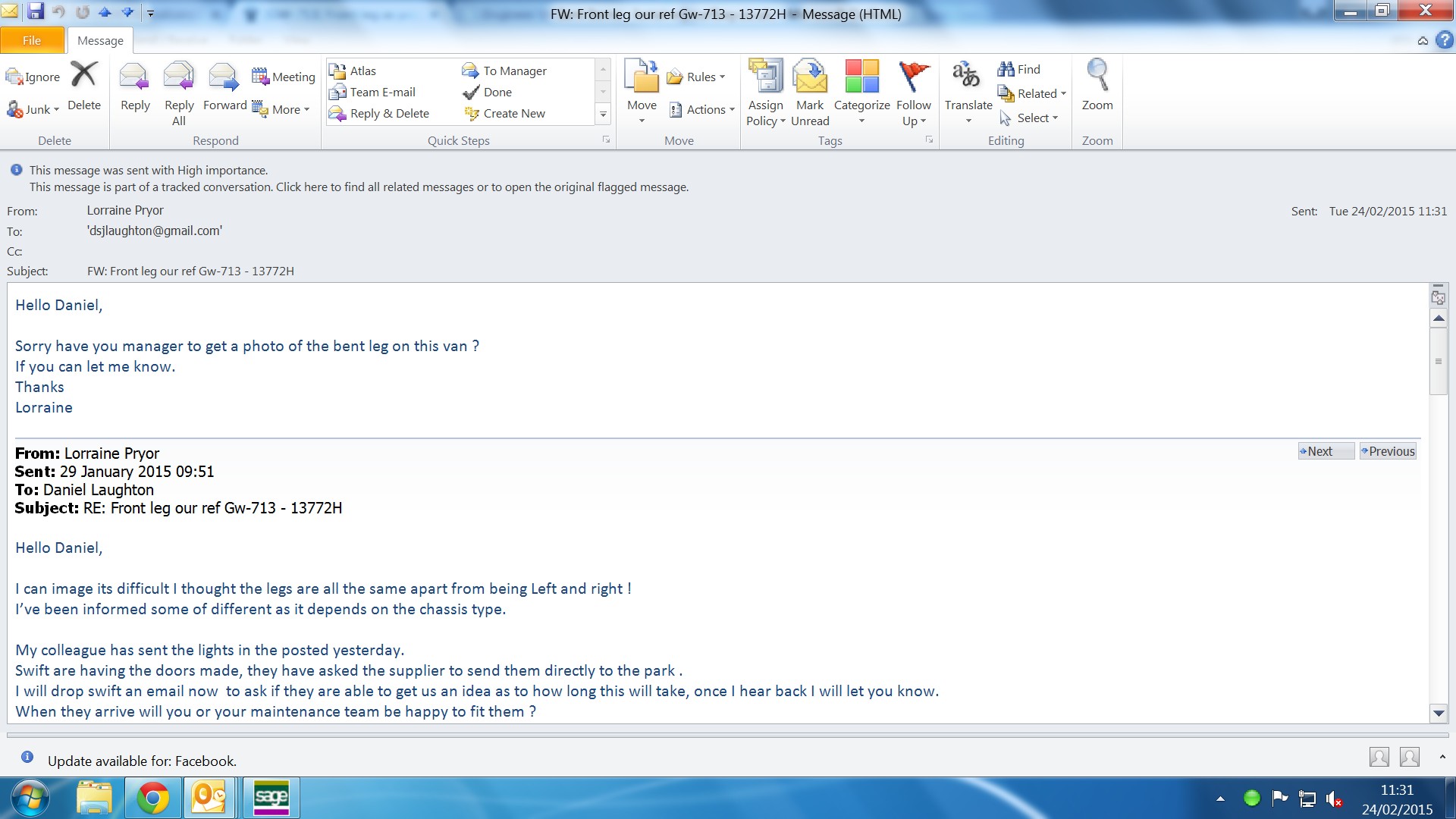Expand the Quick Steps gallery
The height and width of the screenshot is (819, 1456).
(x=603, y=115)
